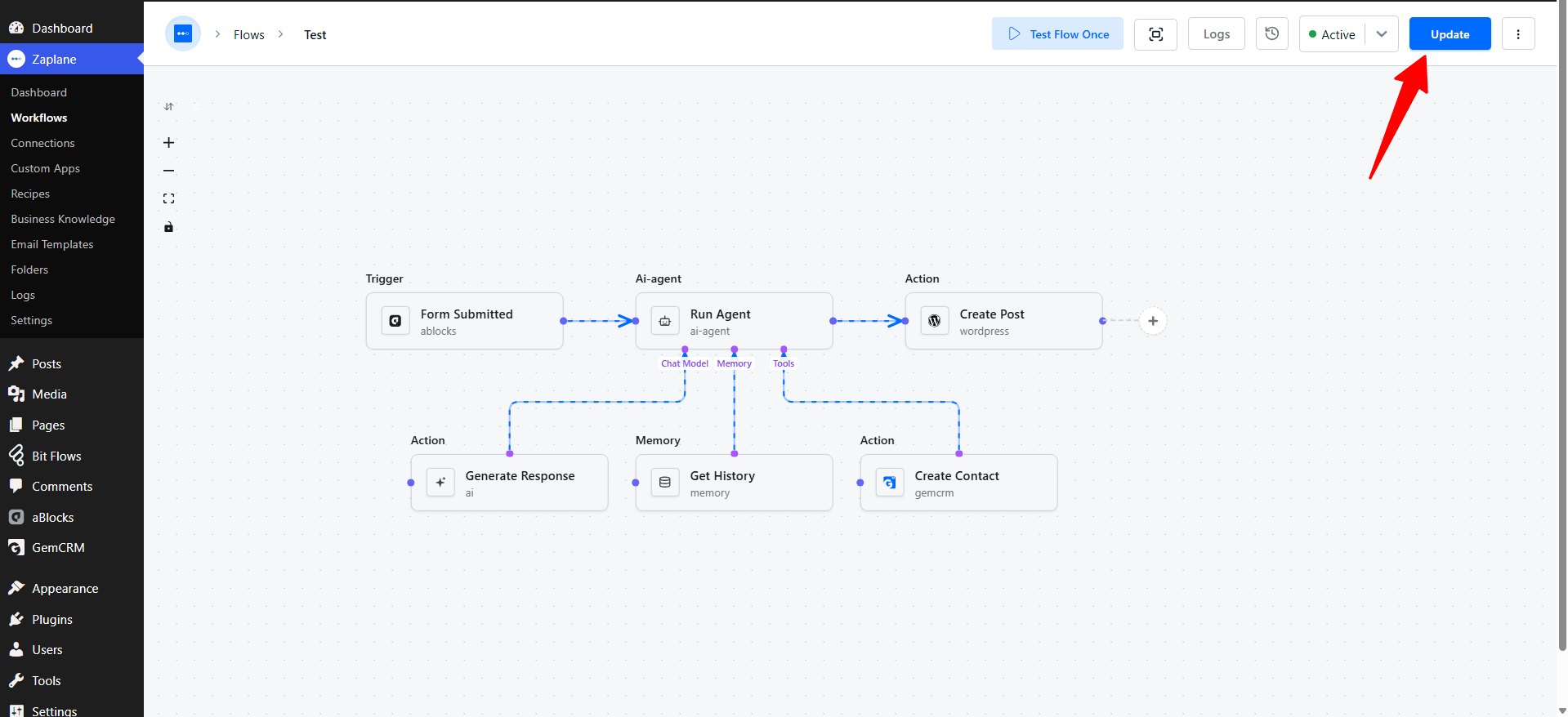
Task: Run Test Flow Once
Action: coord(1057,34)
